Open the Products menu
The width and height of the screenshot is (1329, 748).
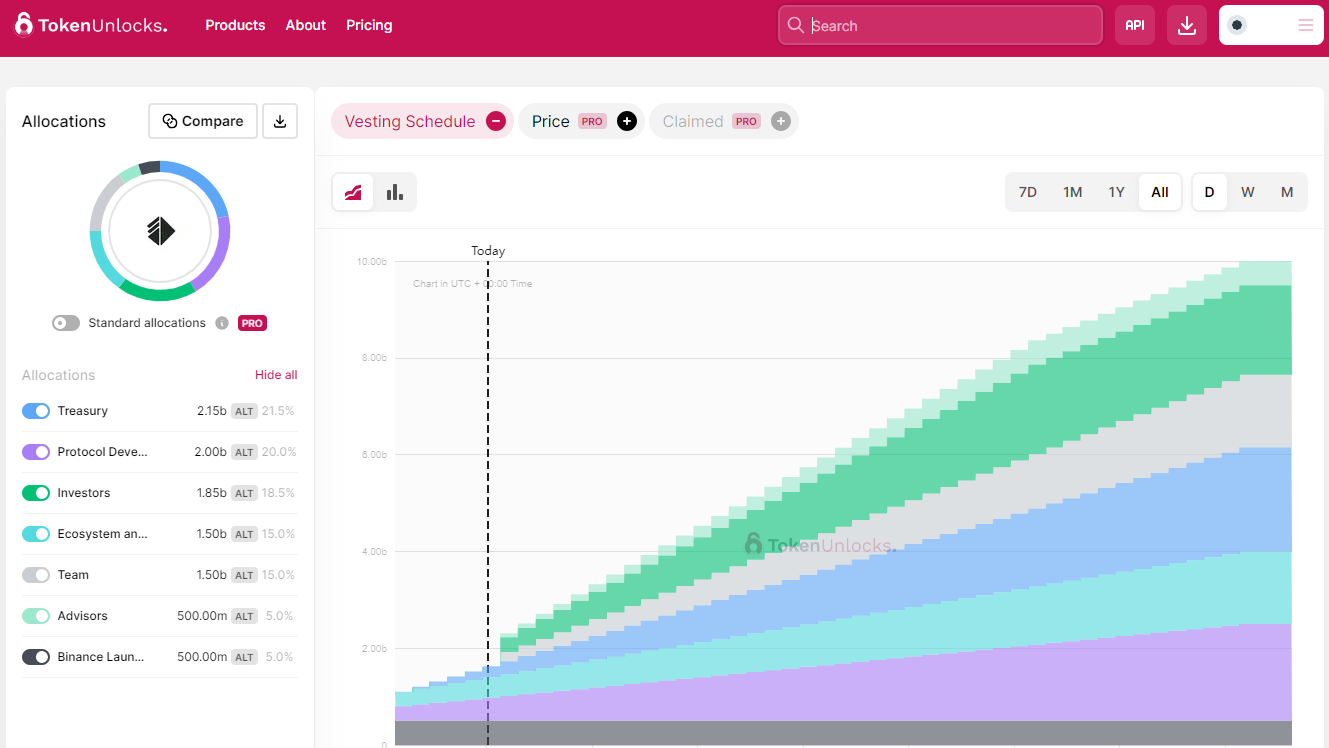click(x=235, y=25)
